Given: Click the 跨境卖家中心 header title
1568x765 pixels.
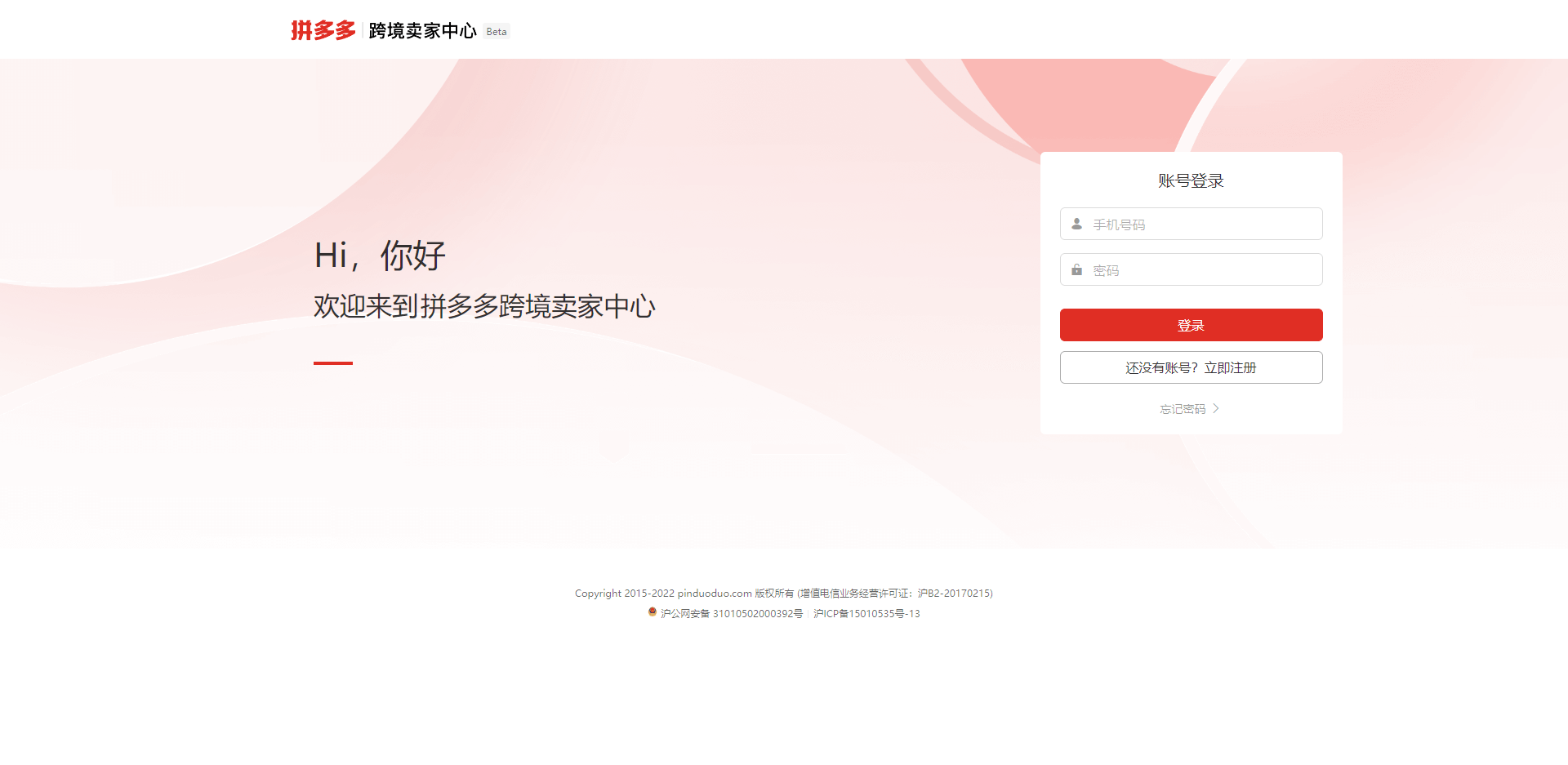Looking at the screenshot, I should click(422, 31).
